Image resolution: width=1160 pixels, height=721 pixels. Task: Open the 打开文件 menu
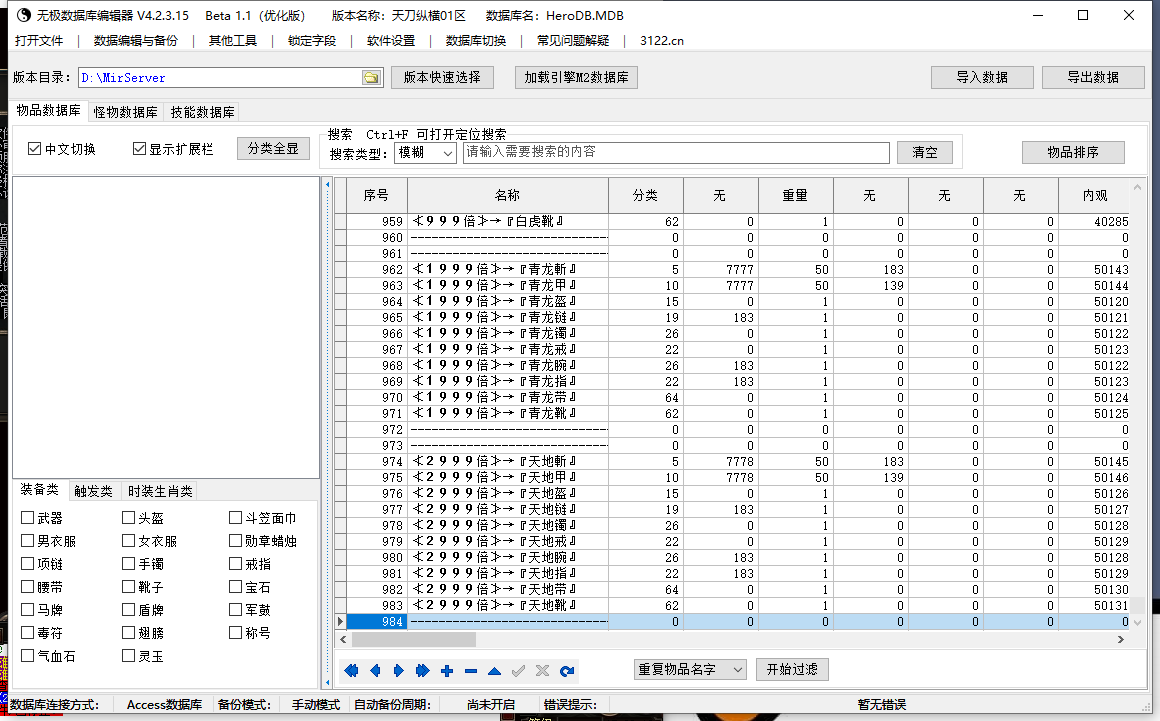coord(39,41)
